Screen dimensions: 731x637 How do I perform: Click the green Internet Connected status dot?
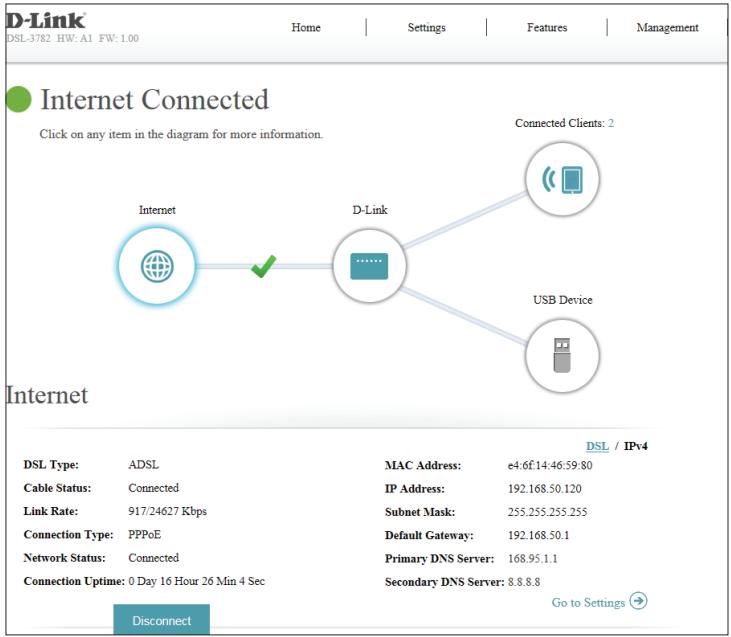point(19,99)
